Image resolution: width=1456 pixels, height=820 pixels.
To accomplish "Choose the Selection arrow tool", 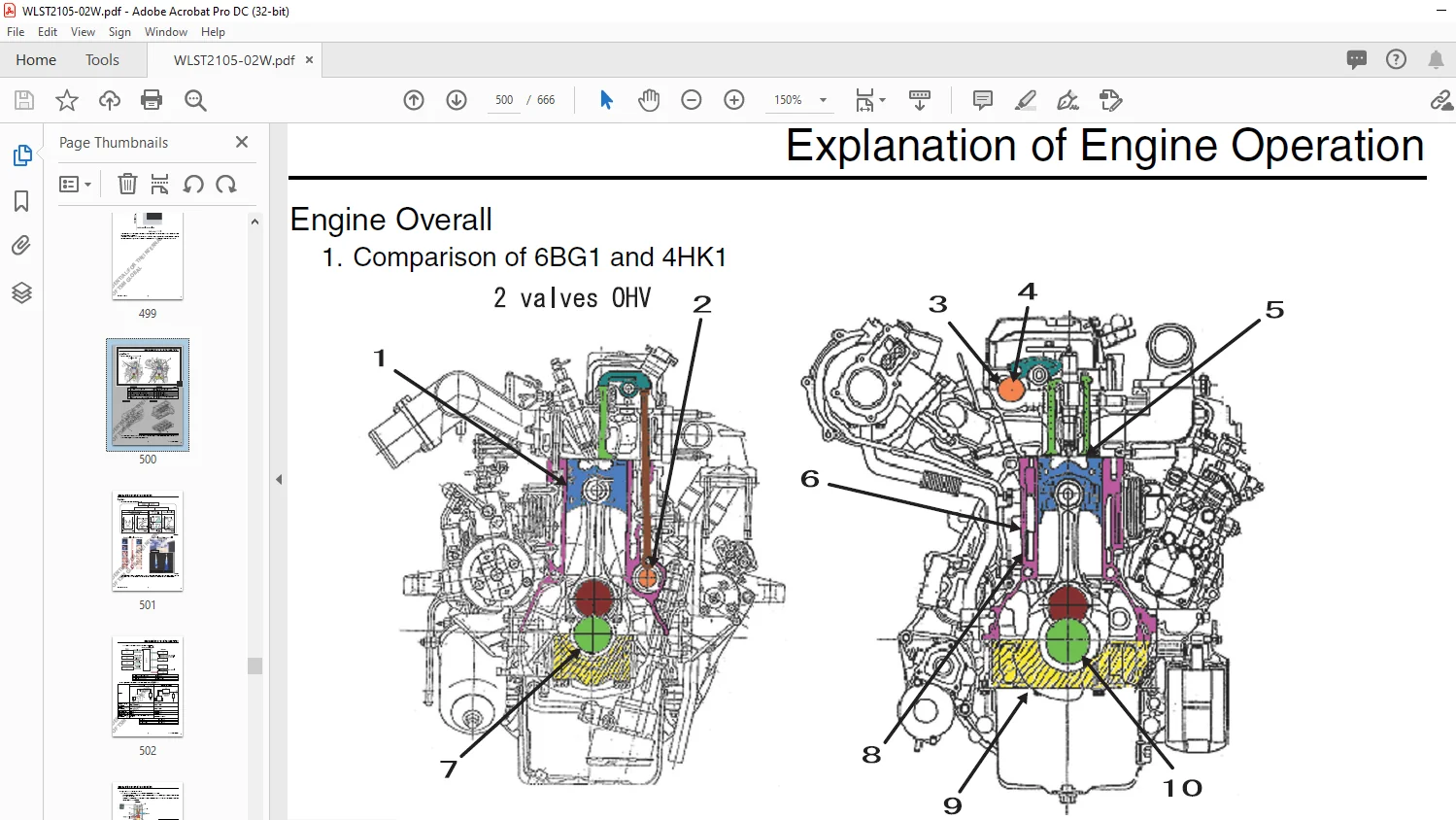I will (606, 100).
